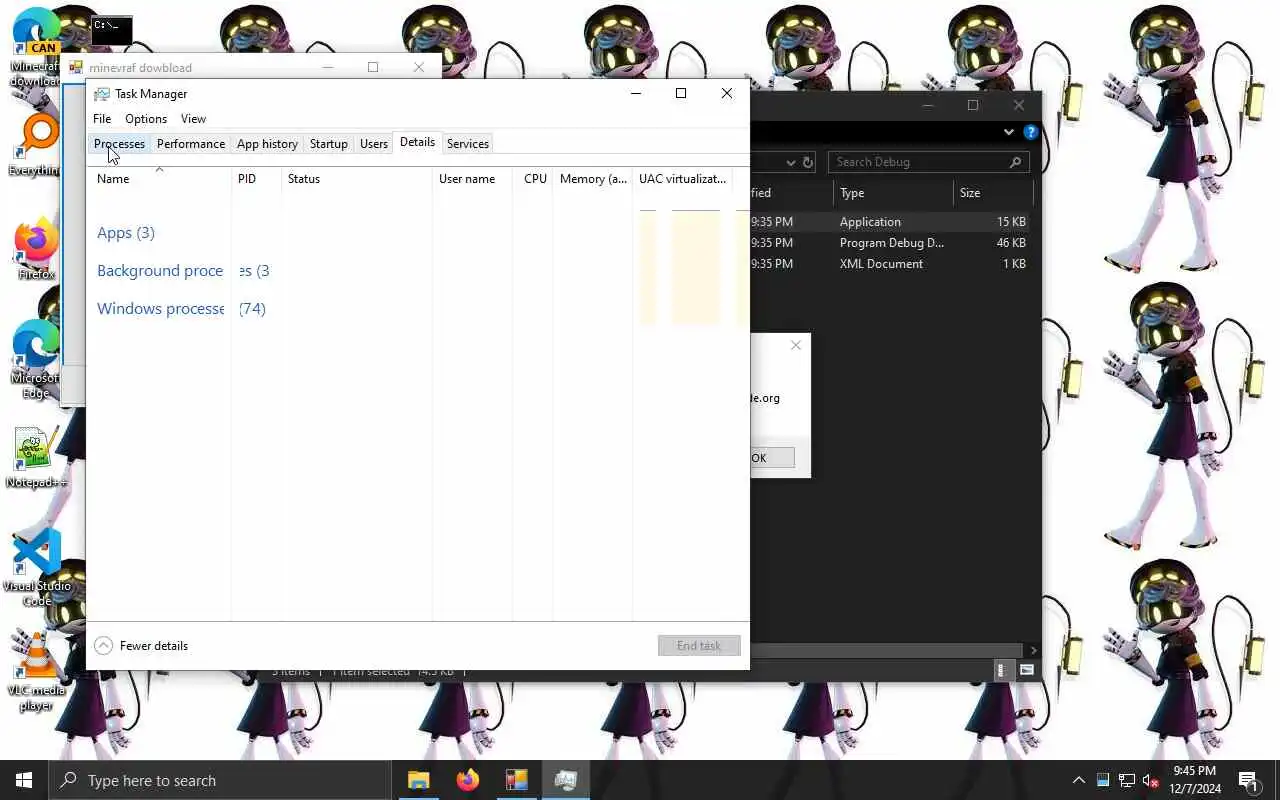Select the XML Document file row

(890, 264)
